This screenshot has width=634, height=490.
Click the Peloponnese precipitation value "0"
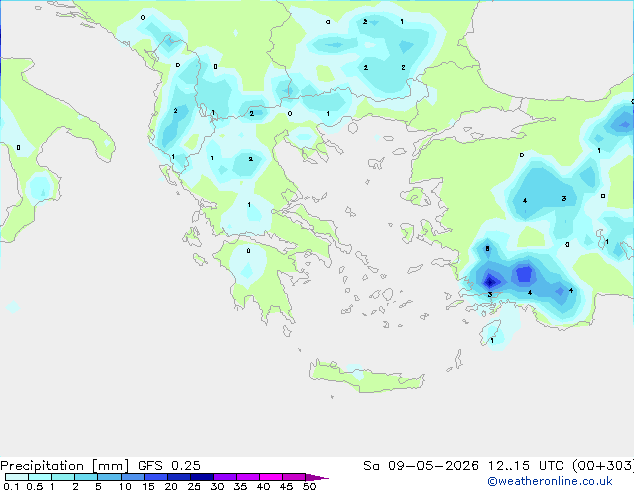[248, 251]
